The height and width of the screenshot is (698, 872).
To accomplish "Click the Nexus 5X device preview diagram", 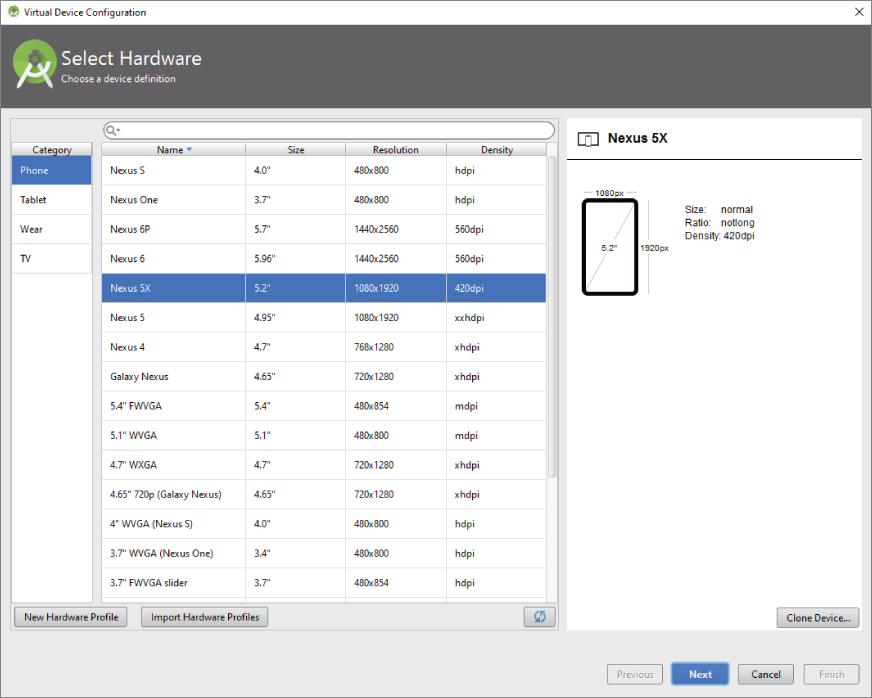I will point(610,247).
